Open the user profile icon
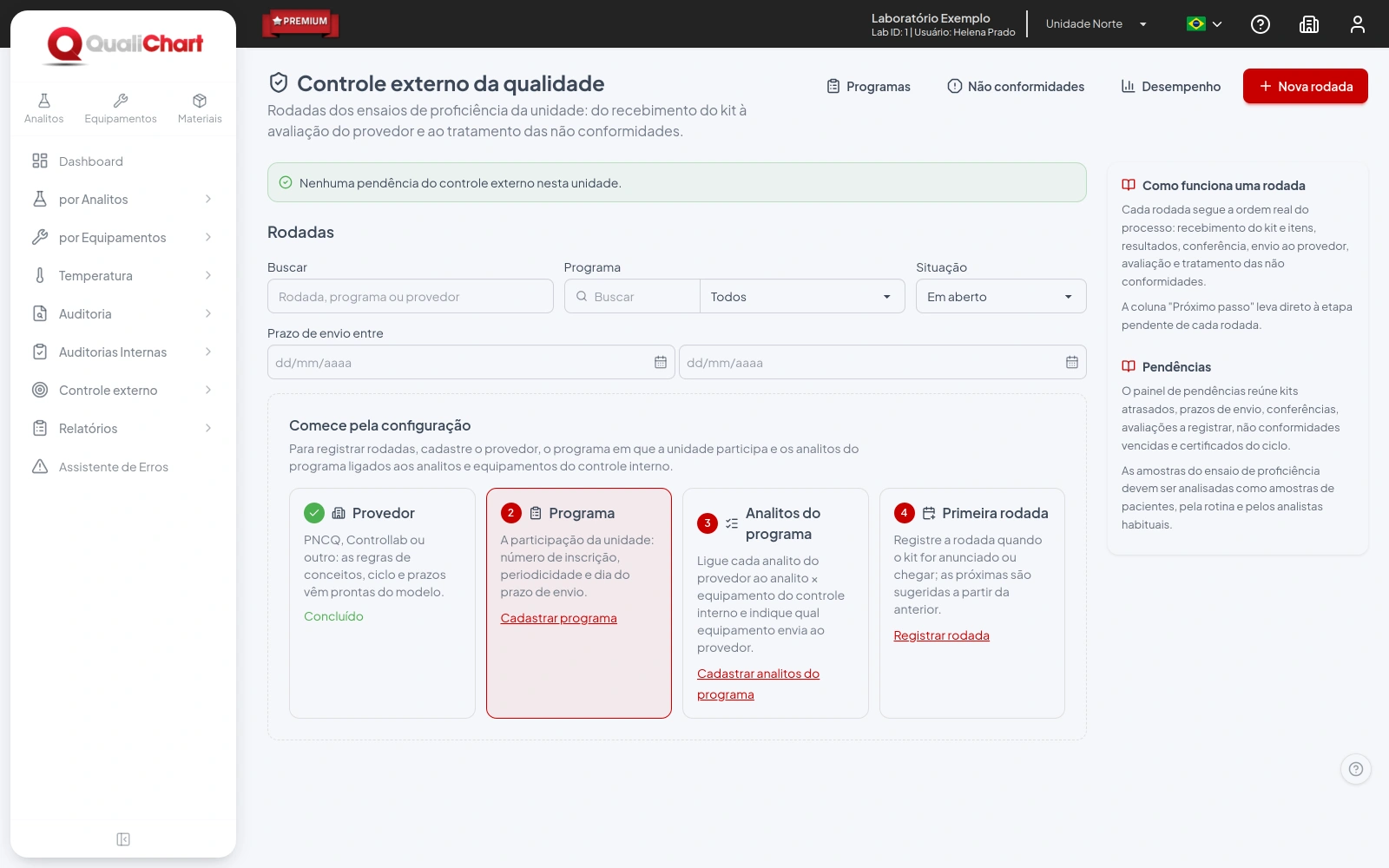This screenshot has height=868, width=1389. pos(1358,24)
